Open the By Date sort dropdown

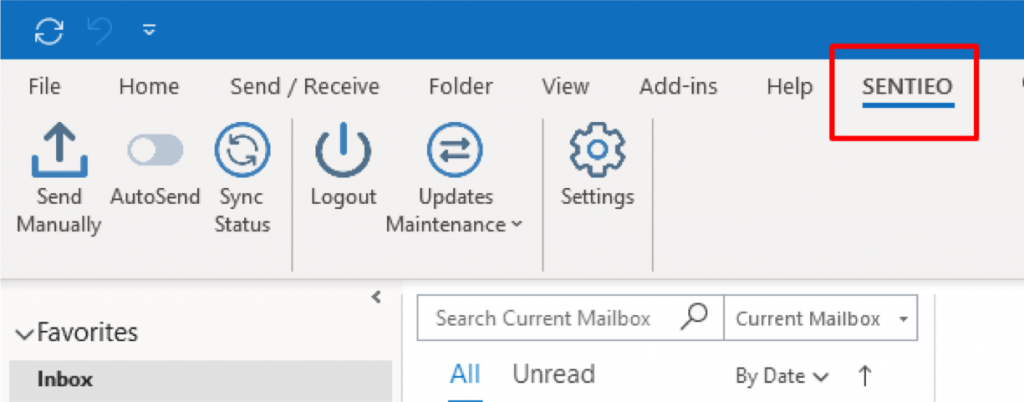[x=782, y=376]
